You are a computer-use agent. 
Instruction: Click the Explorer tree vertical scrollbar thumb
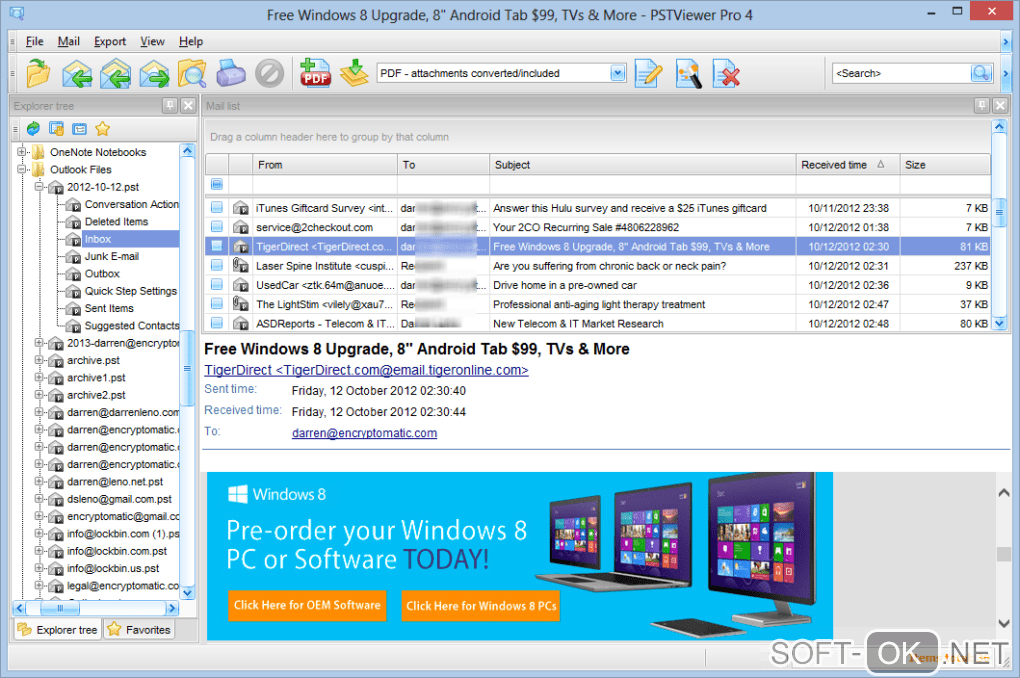tap(187, 368)
